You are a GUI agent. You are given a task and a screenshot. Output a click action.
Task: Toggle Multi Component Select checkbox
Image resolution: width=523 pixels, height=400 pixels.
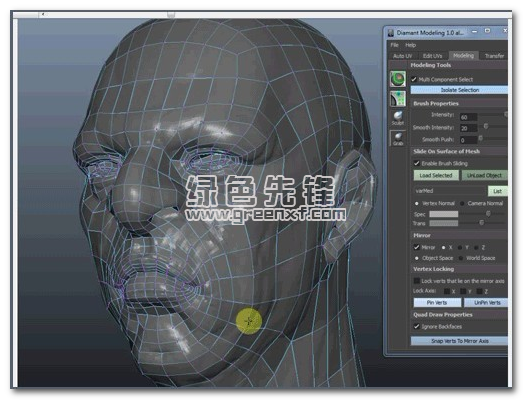click(x=414, y=79)
